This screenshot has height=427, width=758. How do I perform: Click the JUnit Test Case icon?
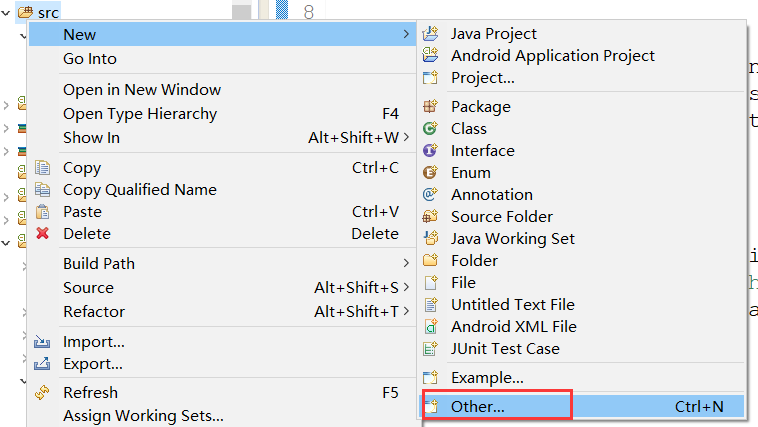[431, 349]
